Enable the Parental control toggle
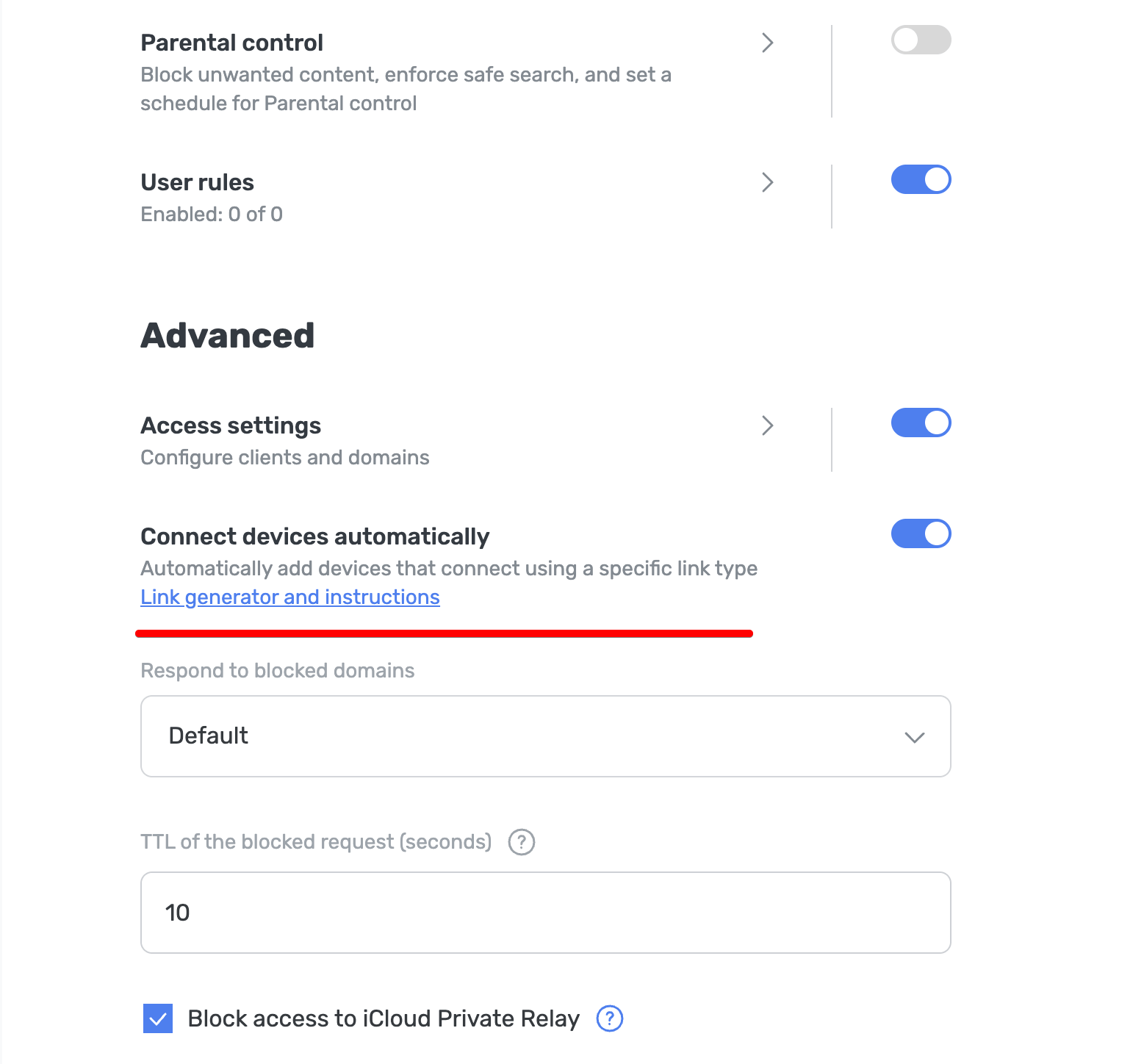This screenshot has height=1064, width=1144. point(921,40)
